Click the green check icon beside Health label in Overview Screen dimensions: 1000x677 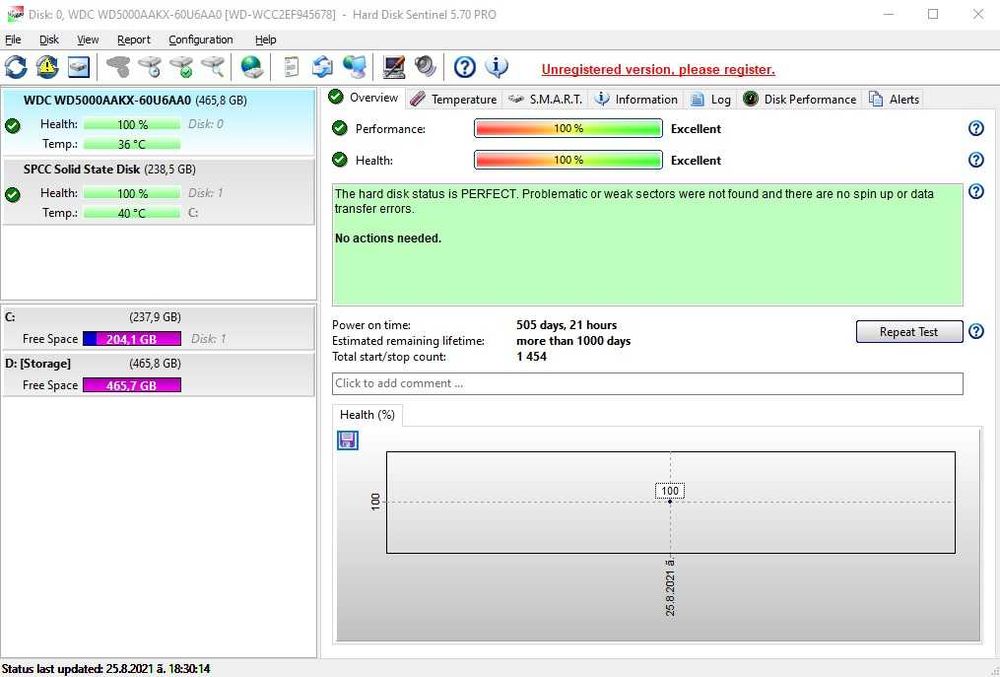(x=340, y=160)
